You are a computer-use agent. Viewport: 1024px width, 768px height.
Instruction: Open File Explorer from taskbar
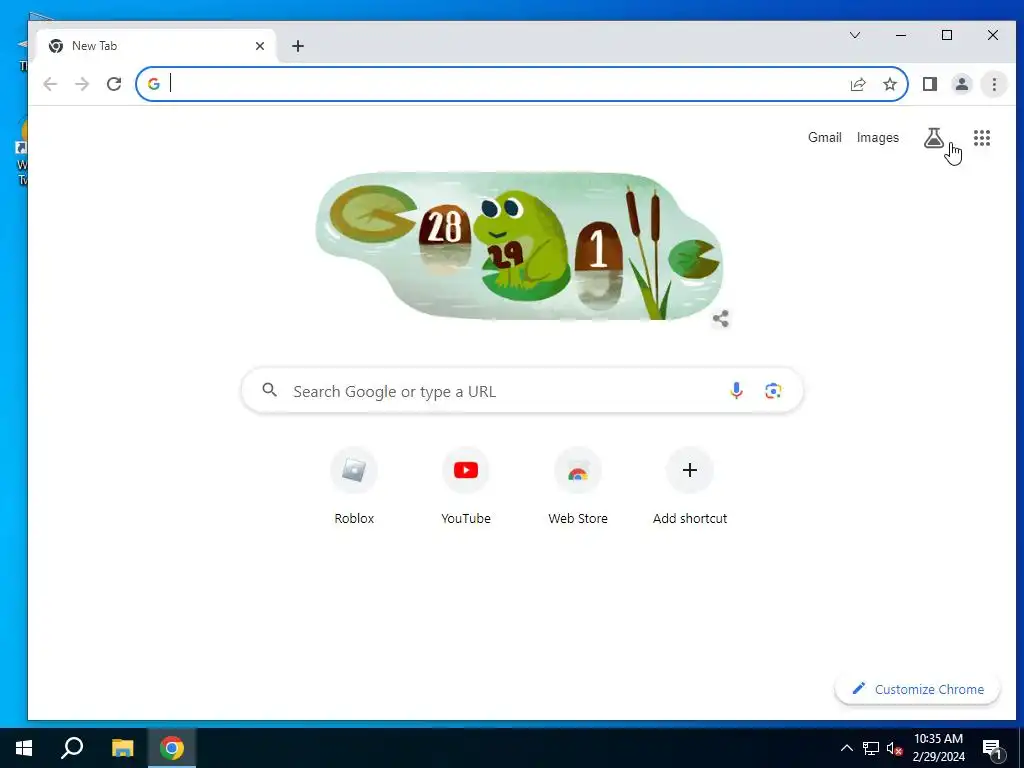click(x=122, y=748)
